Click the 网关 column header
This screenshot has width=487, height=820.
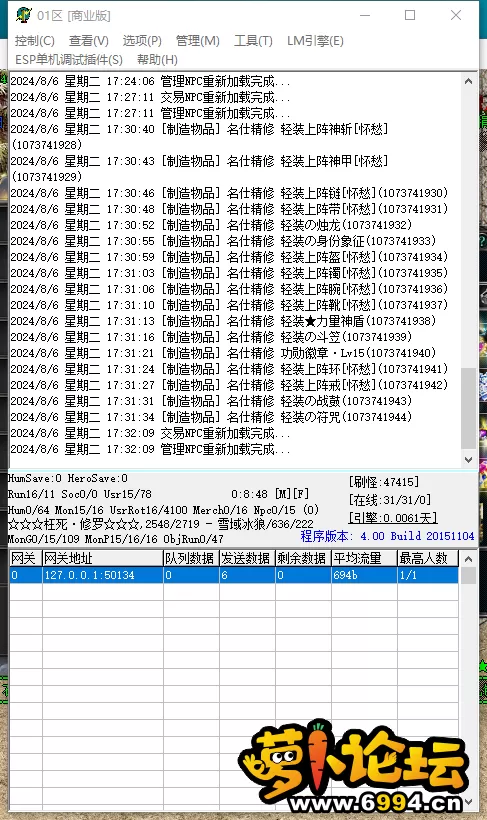click(x=26, y=558)
